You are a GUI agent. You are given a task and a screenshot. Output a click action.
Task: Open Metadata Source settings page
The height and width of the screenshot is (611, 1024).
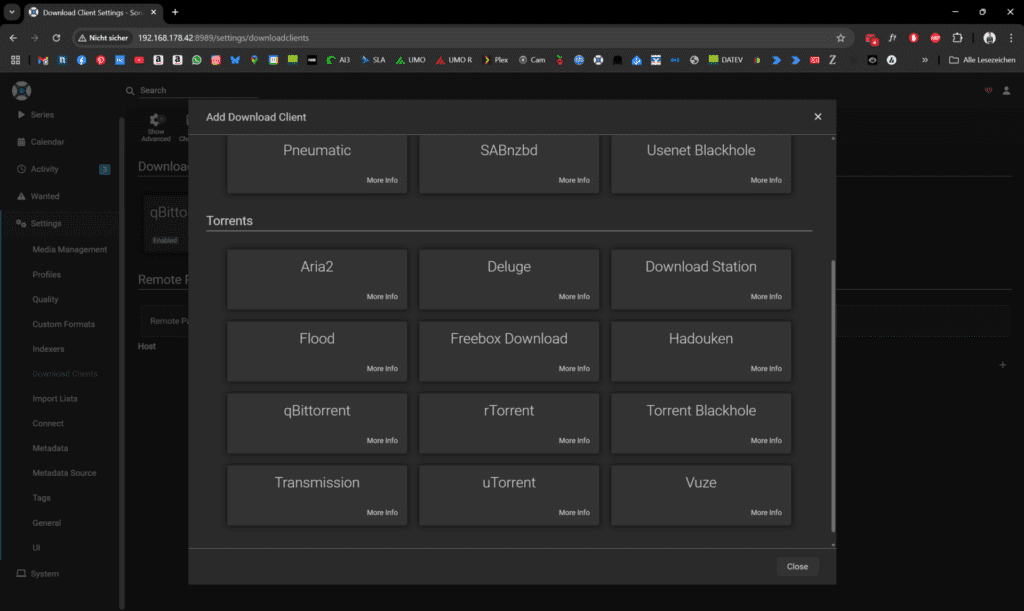tap(64, 473)
